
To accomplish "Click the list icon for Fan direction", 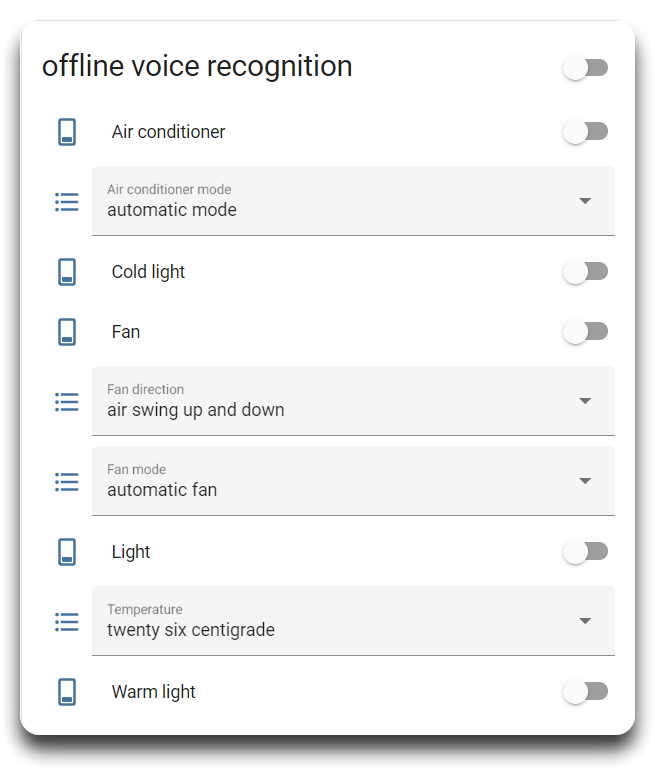I will 67,402.
